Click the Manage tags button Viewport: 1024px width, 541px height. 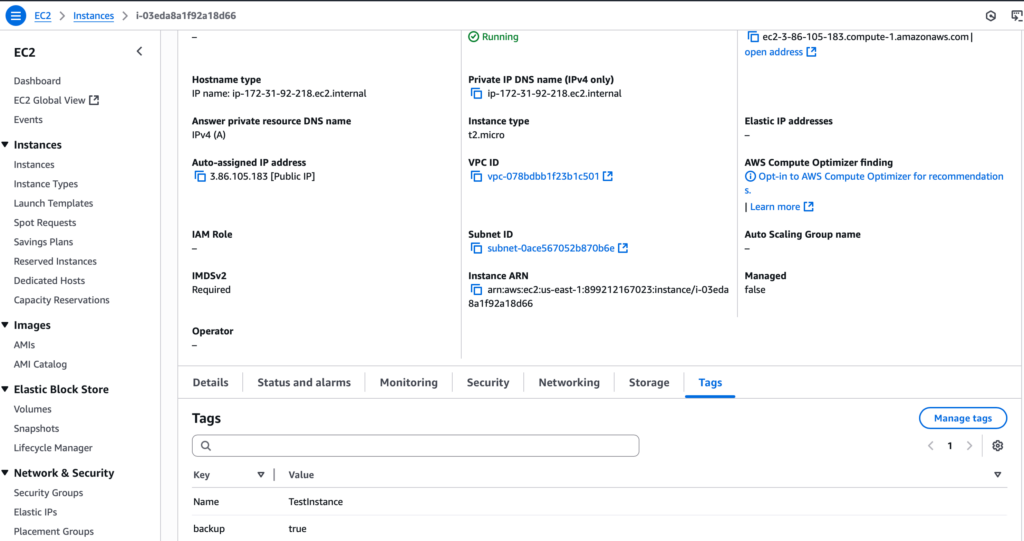click(962, 418)
